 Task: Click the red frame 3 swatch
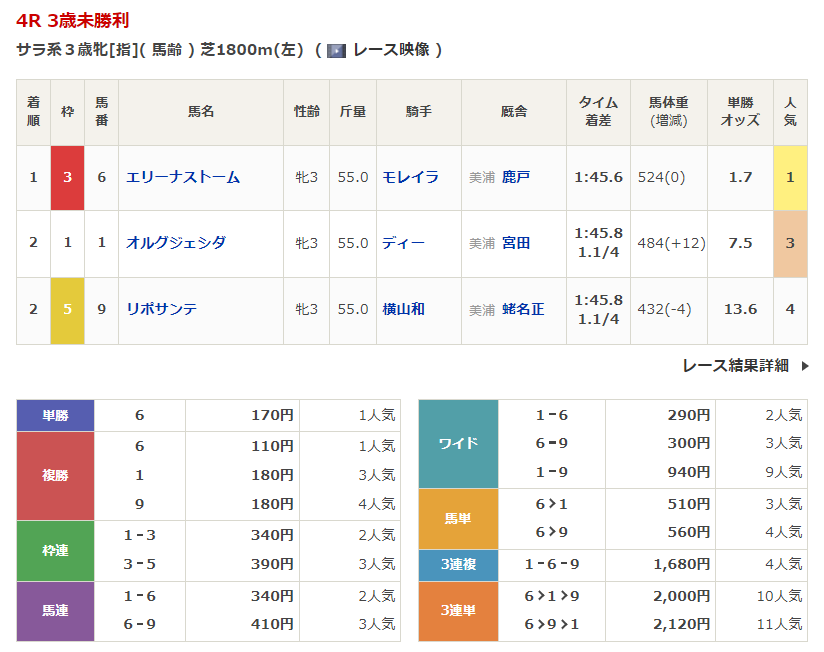point(67,177)
